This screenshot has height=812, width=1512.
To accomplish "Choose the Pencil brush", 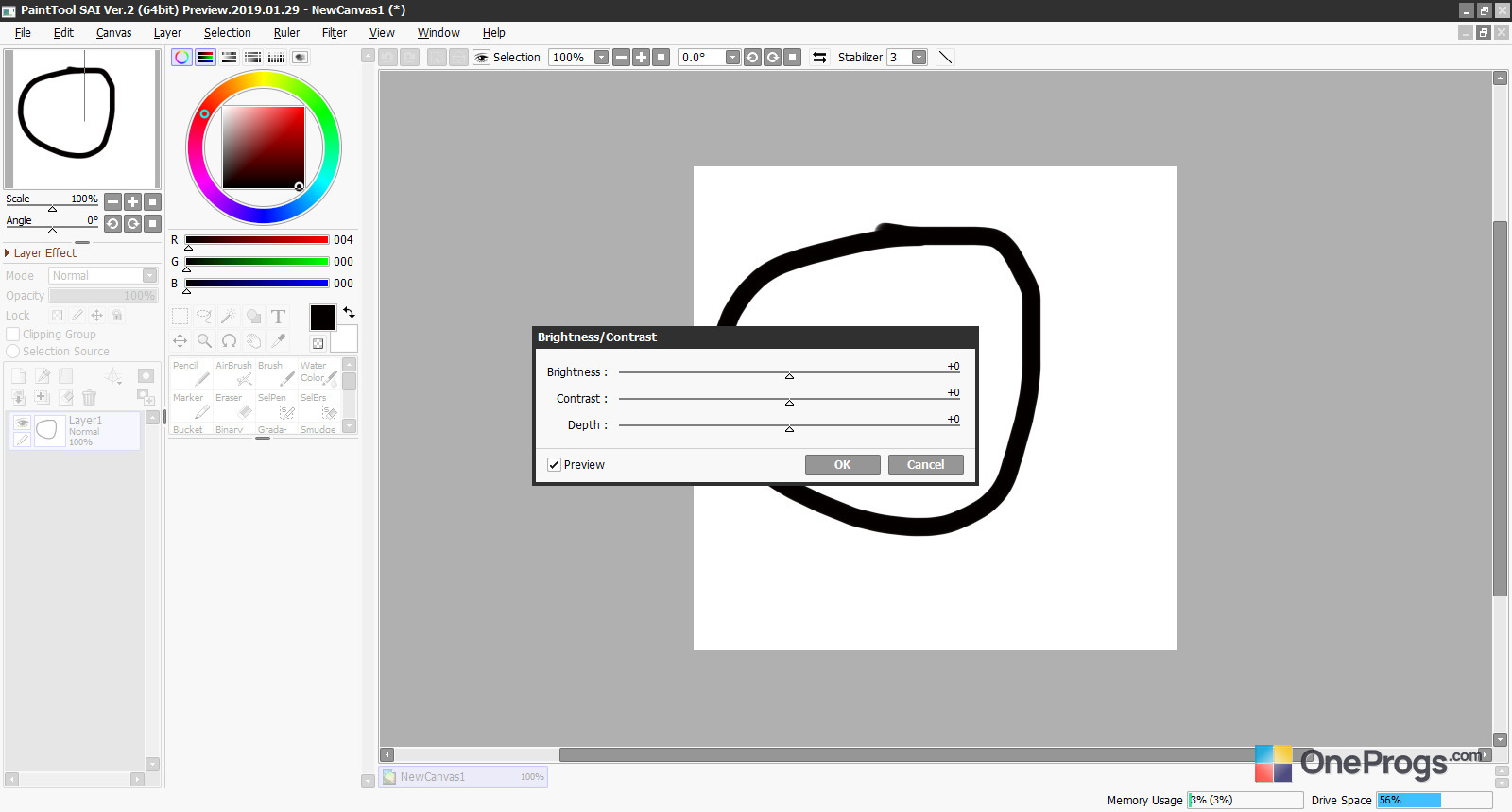I will (x=192, y=373).
